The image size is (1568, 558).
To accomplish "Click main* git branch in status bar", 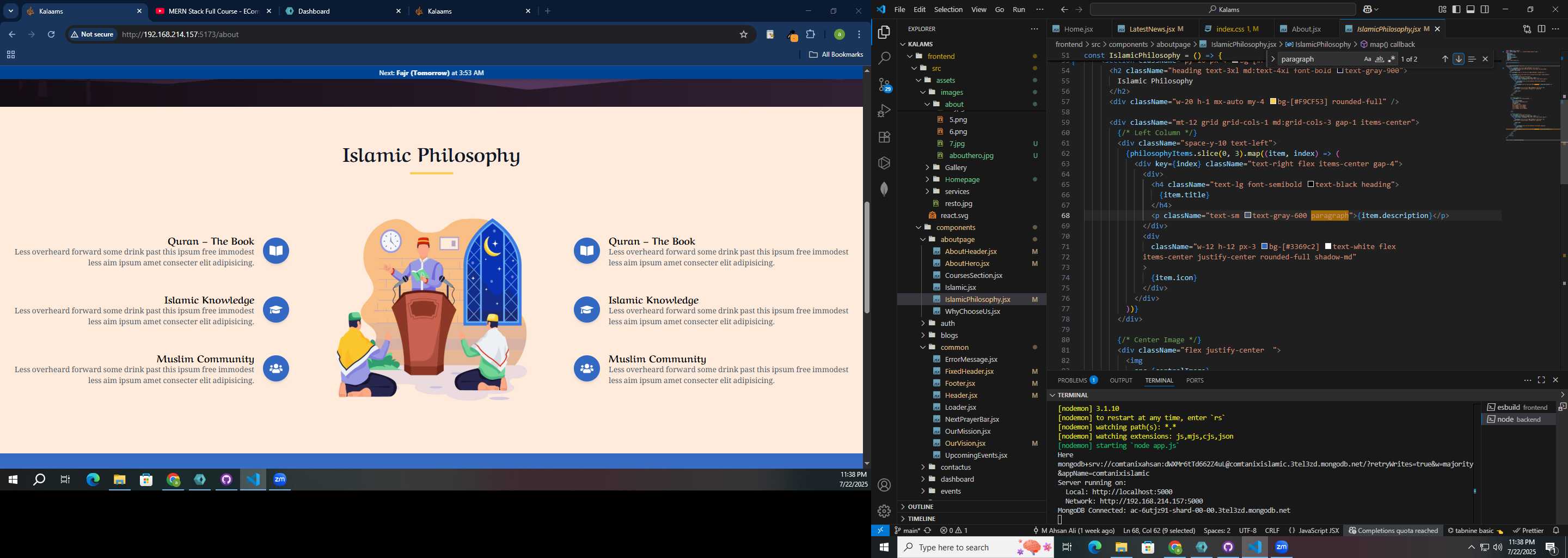I will [x=907, y=531].
